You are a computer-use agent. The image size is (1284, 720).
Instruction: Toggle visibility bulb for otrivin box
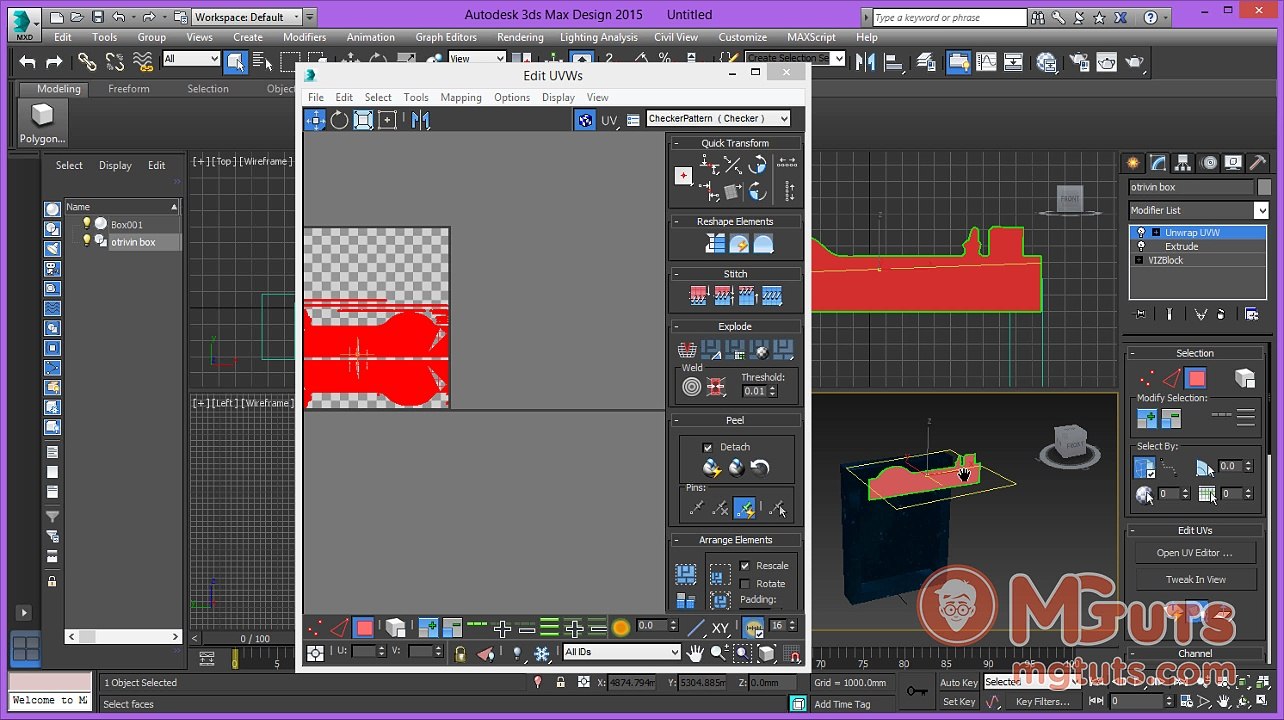87,241
